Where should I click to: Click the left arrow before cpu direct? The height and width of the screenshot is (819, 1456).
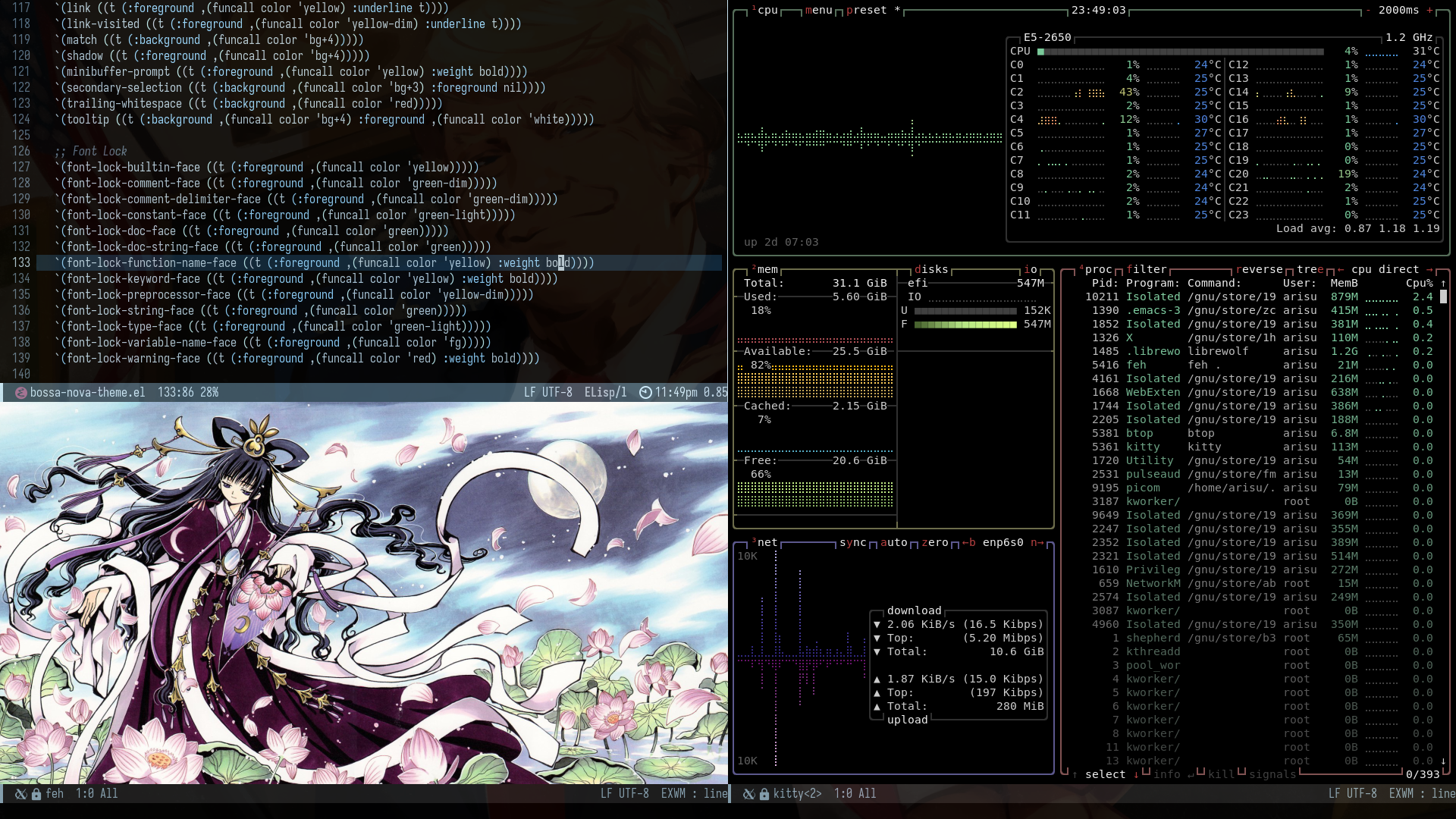tap(1341, 270)
